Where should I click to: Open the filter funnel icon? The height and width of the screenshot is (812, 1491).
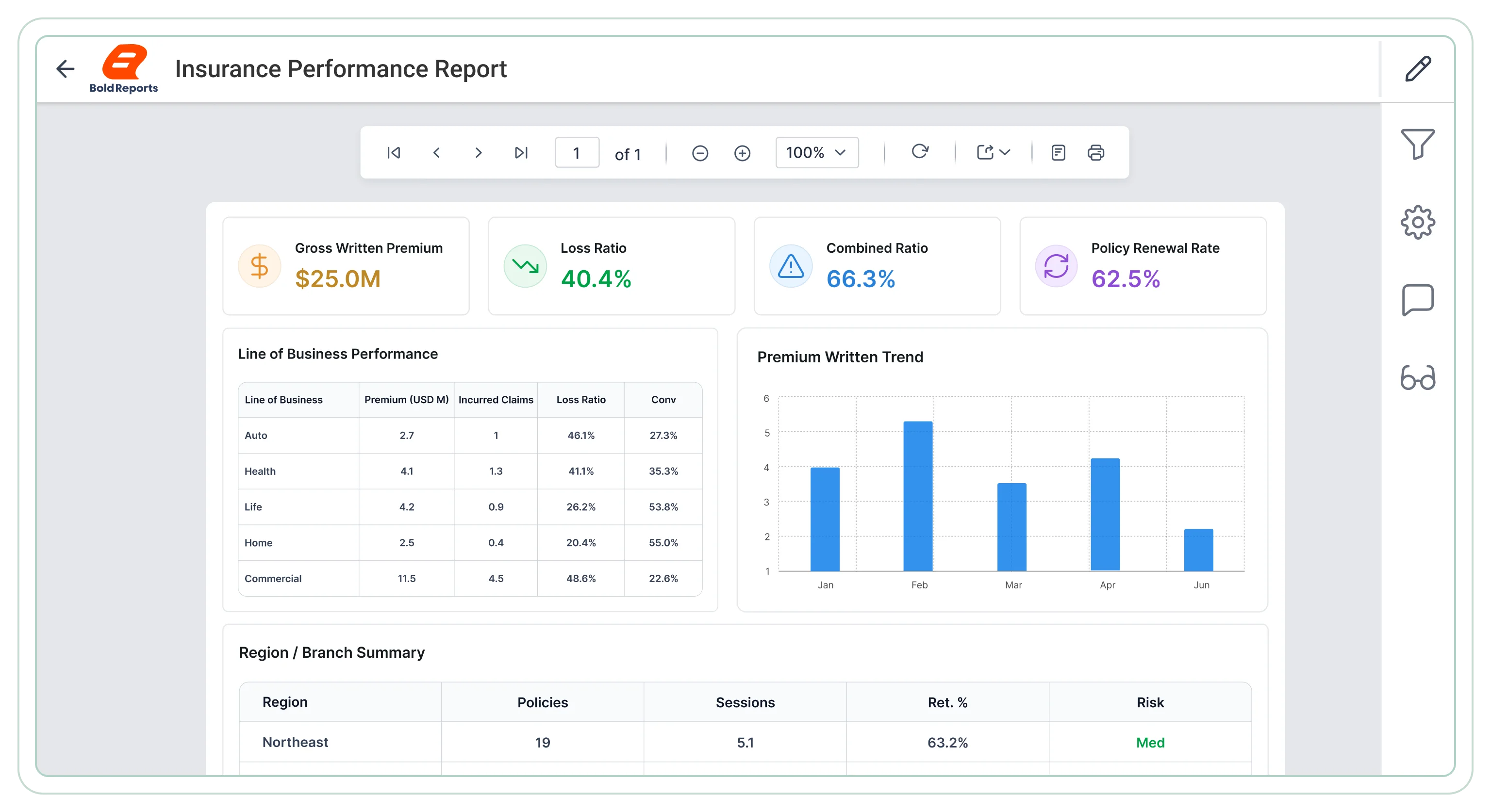[1418, 144]
